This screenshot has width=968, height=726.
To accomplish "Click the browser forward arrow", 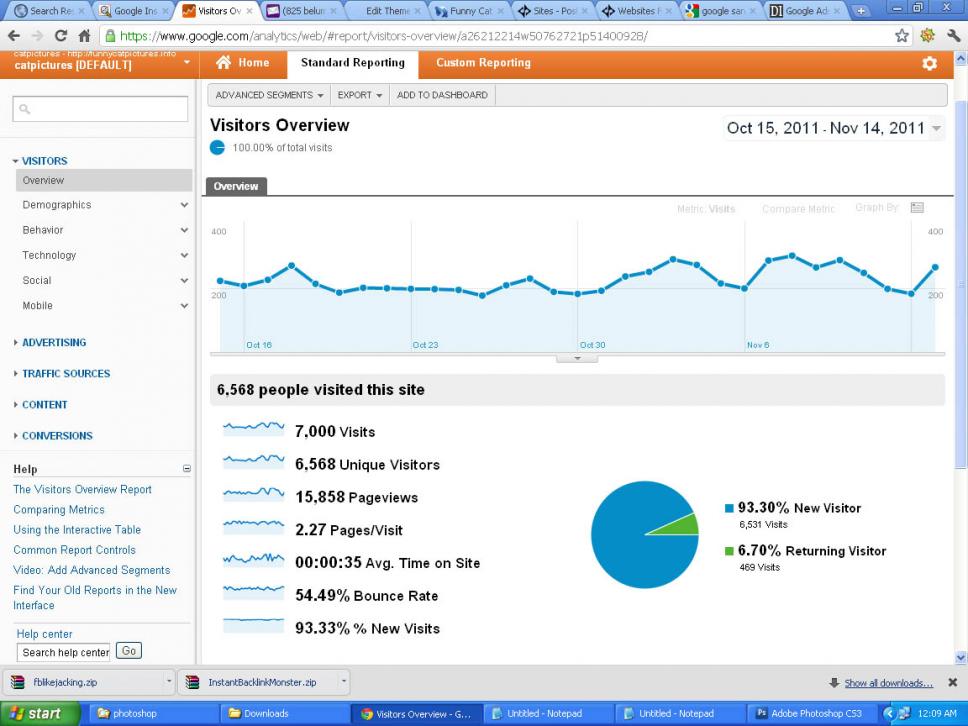I will (x=37, y=36).
